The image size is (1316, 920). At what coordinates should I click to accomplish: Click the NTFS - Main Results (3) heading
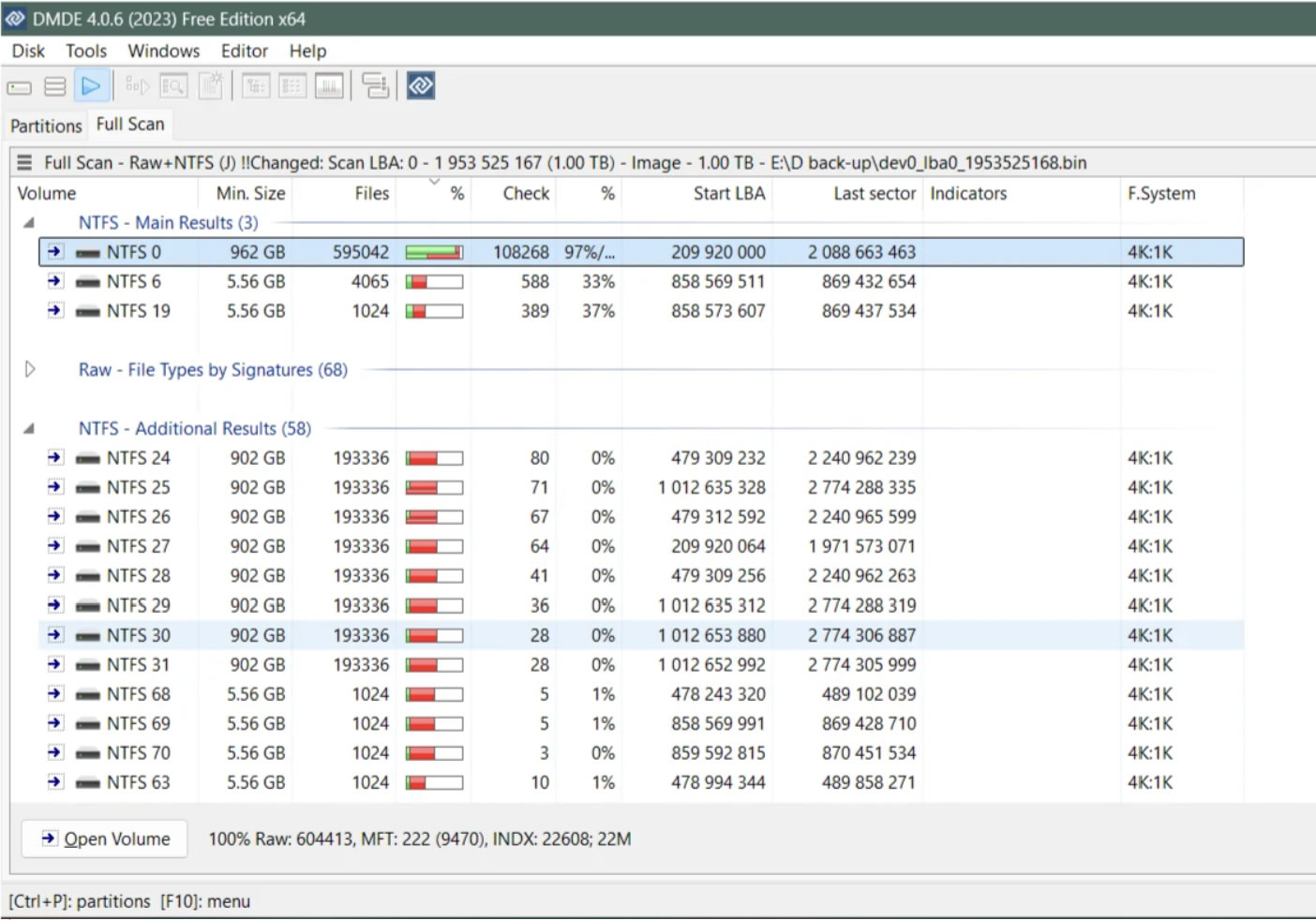pos(169,223)
